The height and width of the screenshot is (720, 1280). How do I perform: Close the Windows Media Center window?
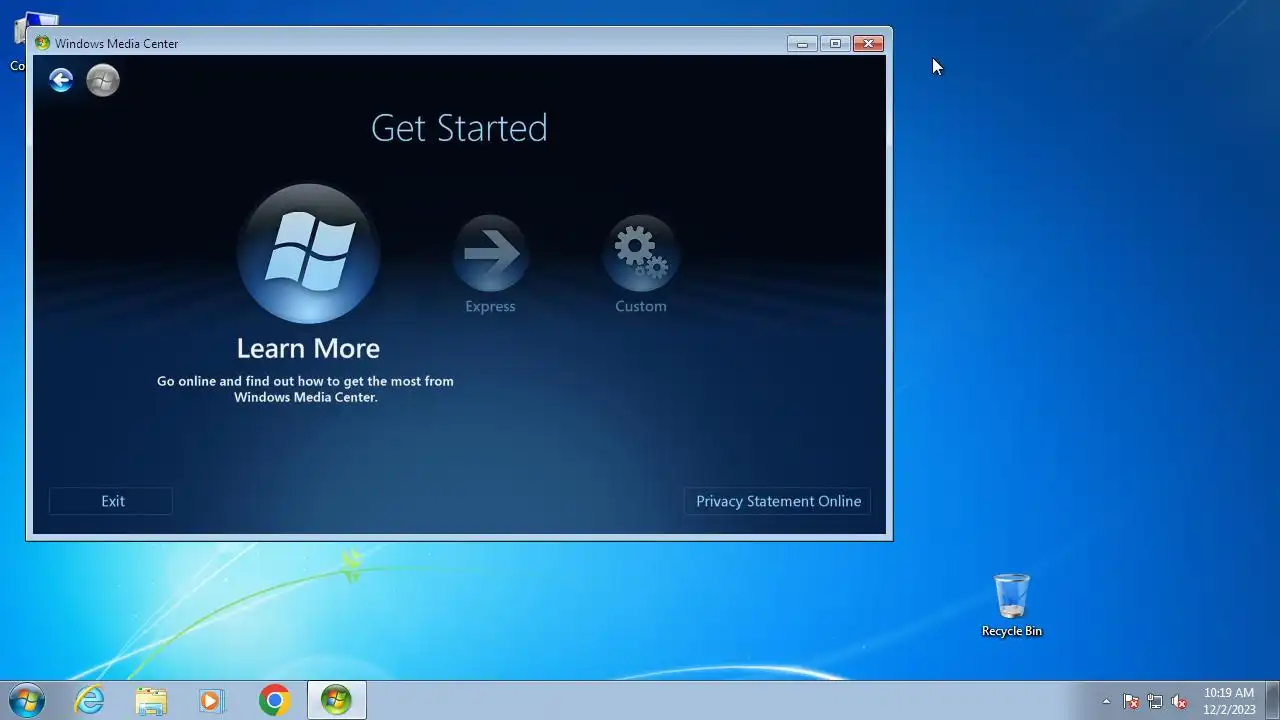point(869,43)
